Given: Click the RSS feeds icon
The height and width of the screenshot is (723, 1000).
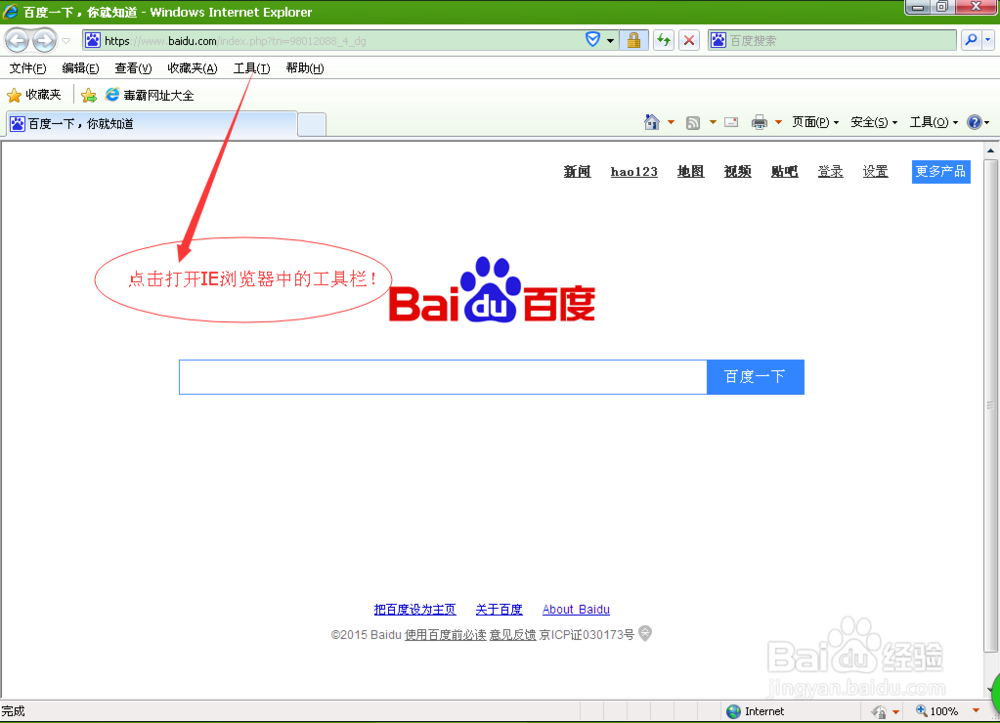Looking at the screenshot, I should (x=693, y=122).
